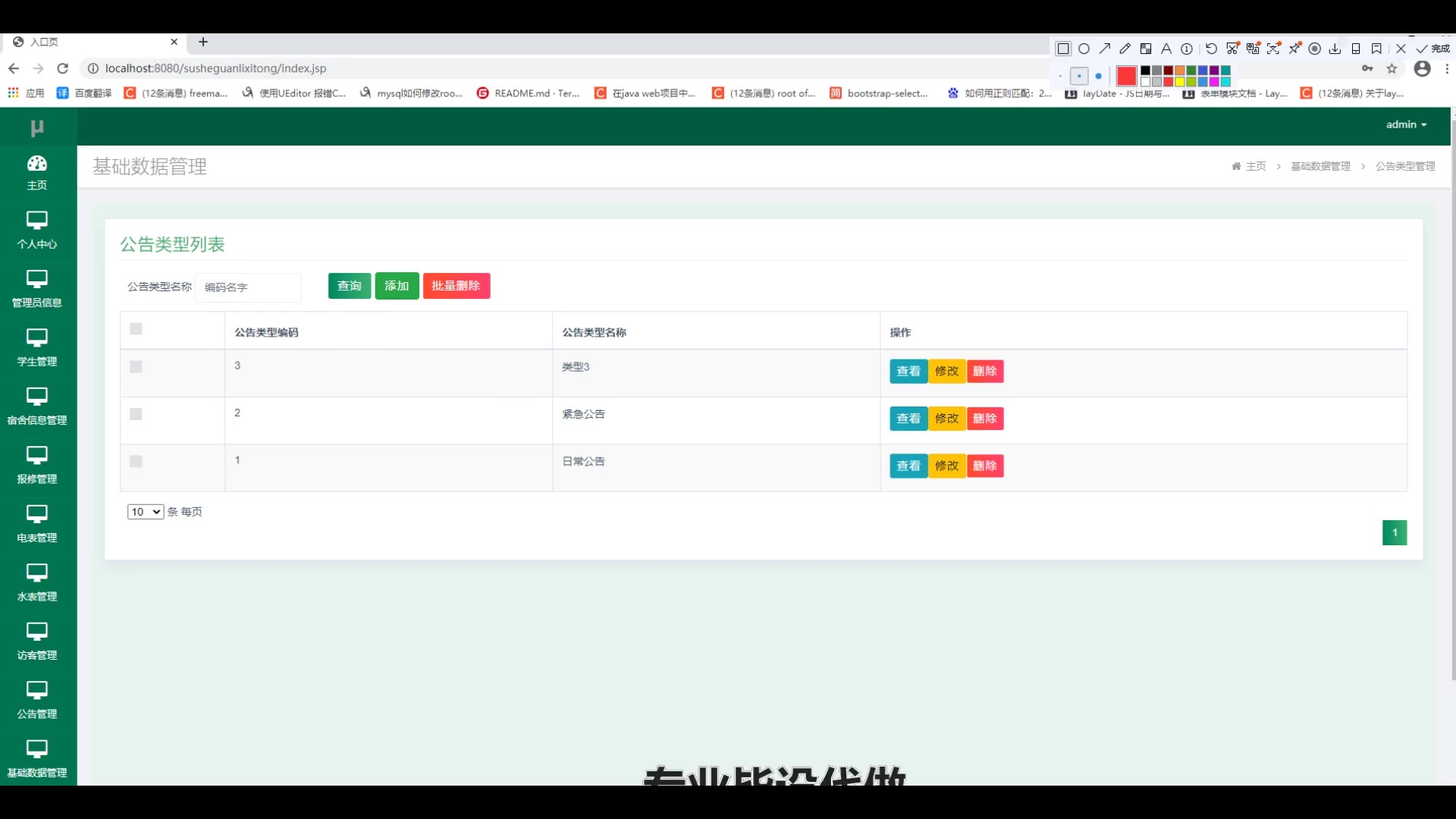Viewport: 1456px width, 819px height.
Task: Toggle the select-all checkbox in table header
Action: [136, 328]
